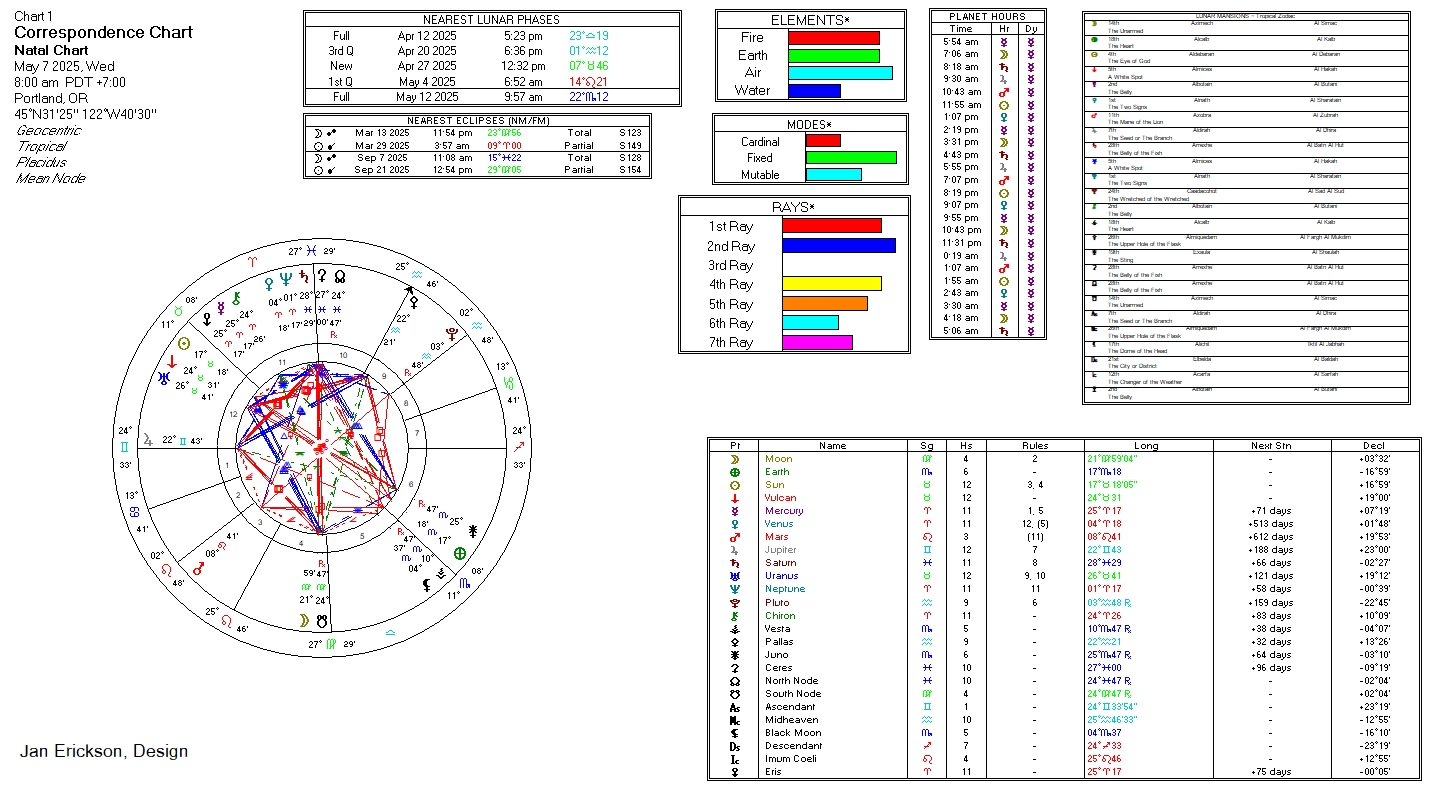Select the Jan Erickson, Design credit text

[103, 751]
